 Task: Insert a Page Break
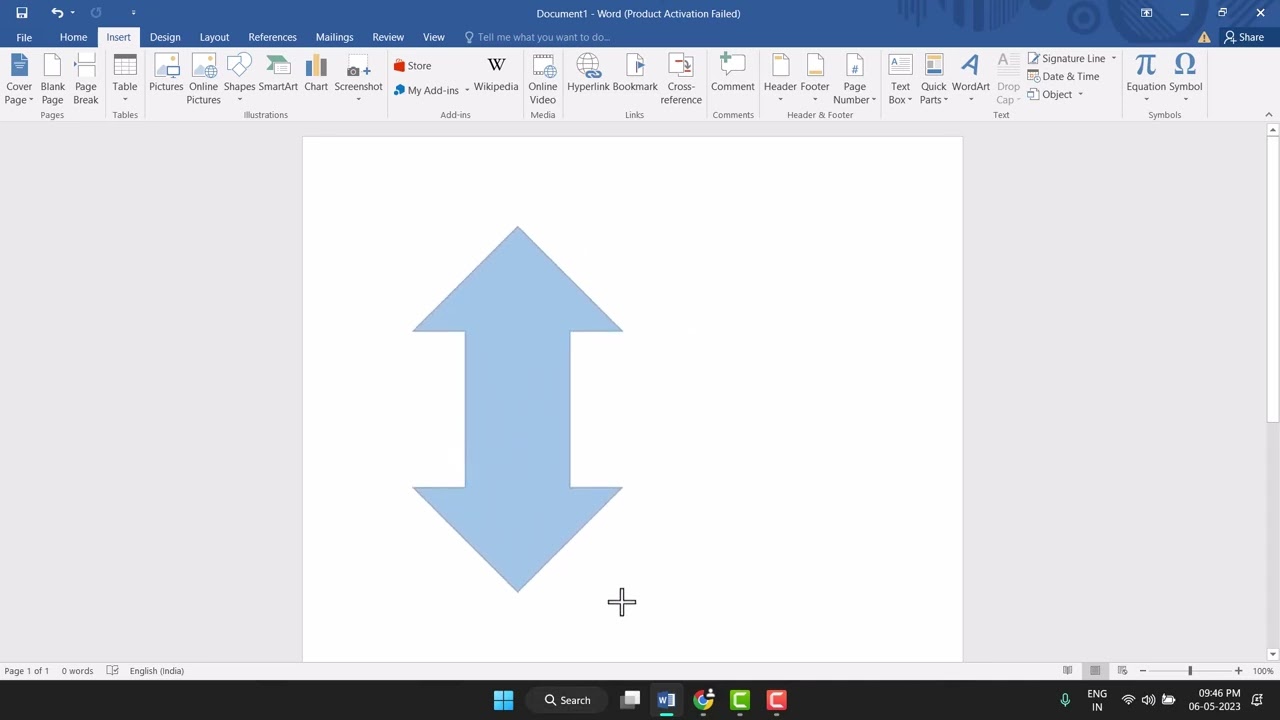click(x=86, y=80)
